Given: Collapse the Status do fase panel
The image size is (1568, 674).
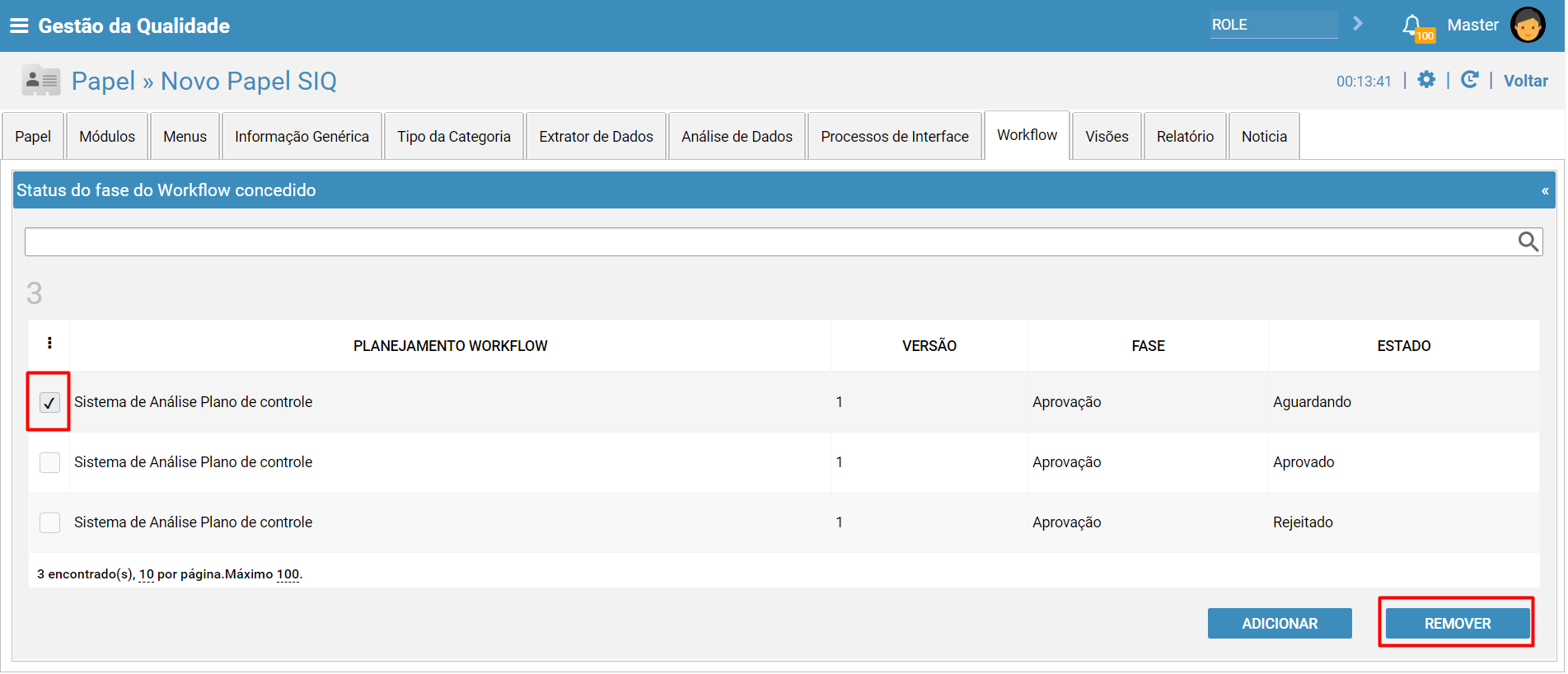Looking at the screenshot, I should pyautogui.click(x=1545, y=190).
